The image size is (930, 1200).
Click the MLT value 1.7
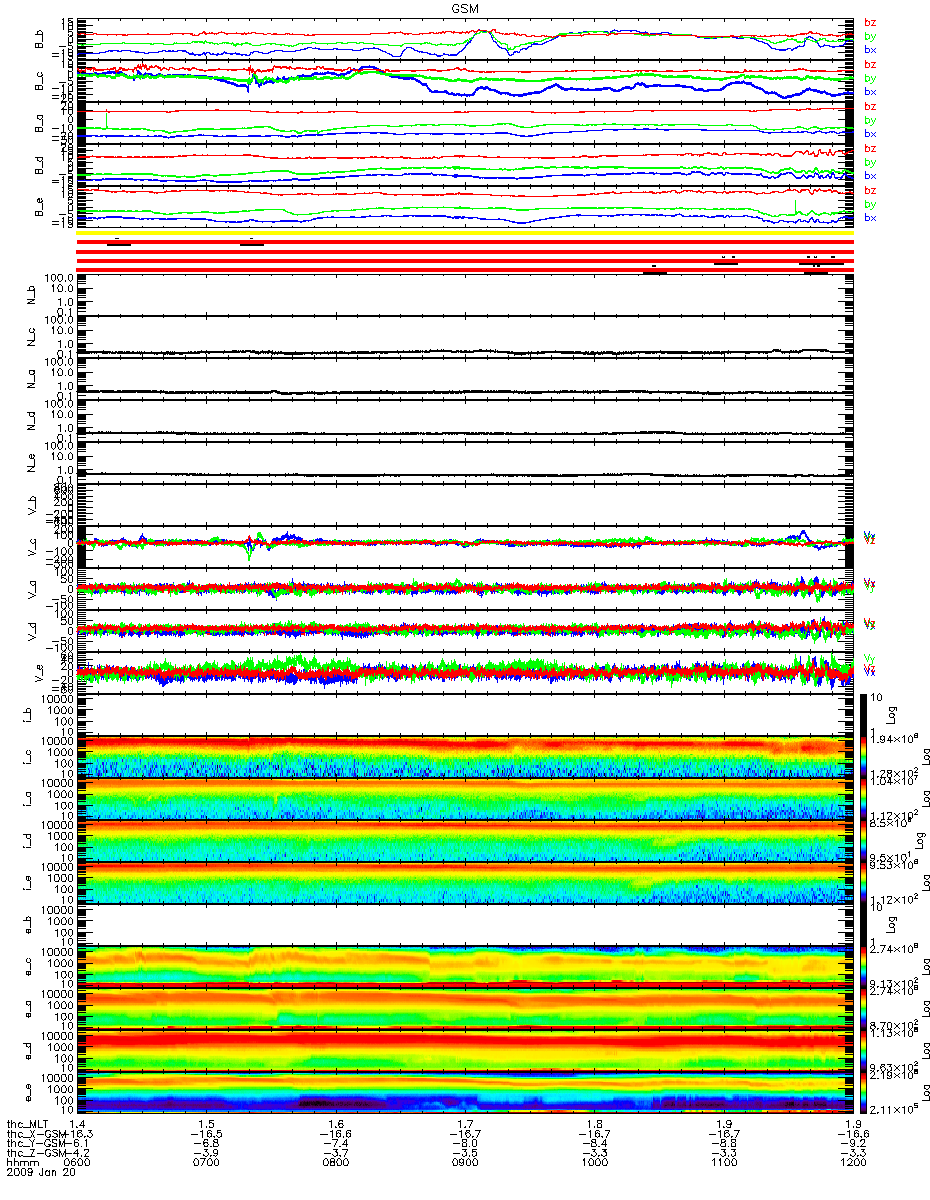(x=465, y=1124)
